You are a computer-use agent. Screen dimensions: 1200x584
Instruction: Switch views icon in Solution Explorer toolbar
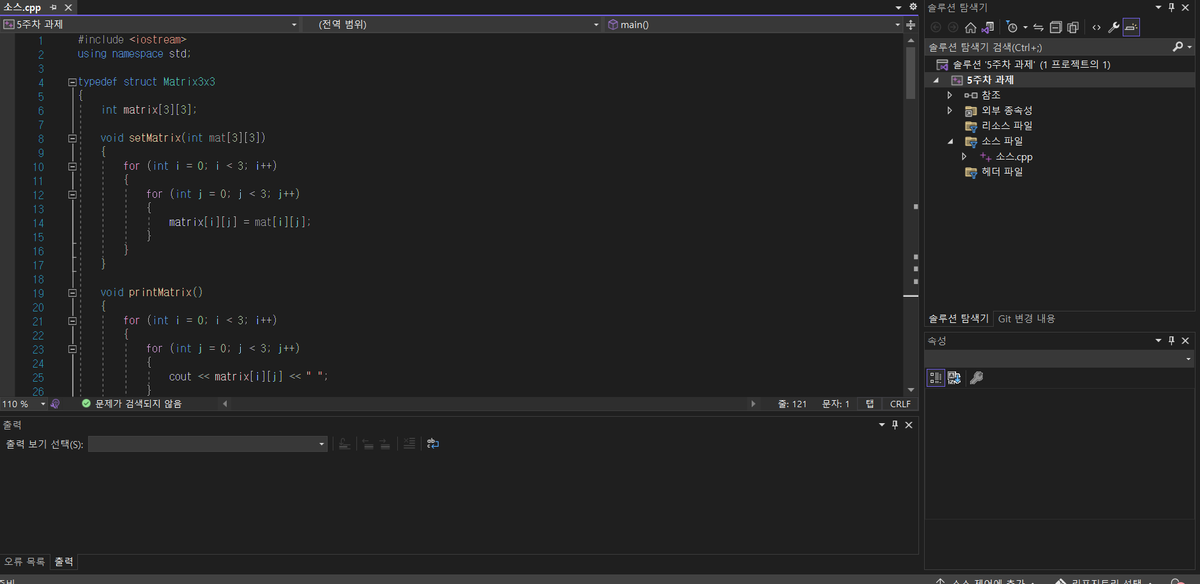point(987,27)
